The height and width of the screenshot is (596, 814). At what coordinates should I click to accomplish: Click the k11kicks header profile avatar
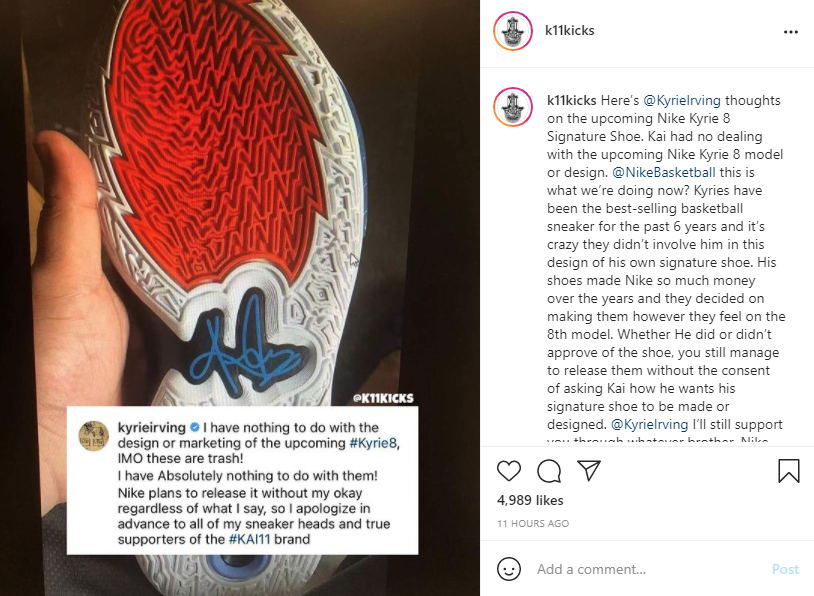click(x=512, y=31)
